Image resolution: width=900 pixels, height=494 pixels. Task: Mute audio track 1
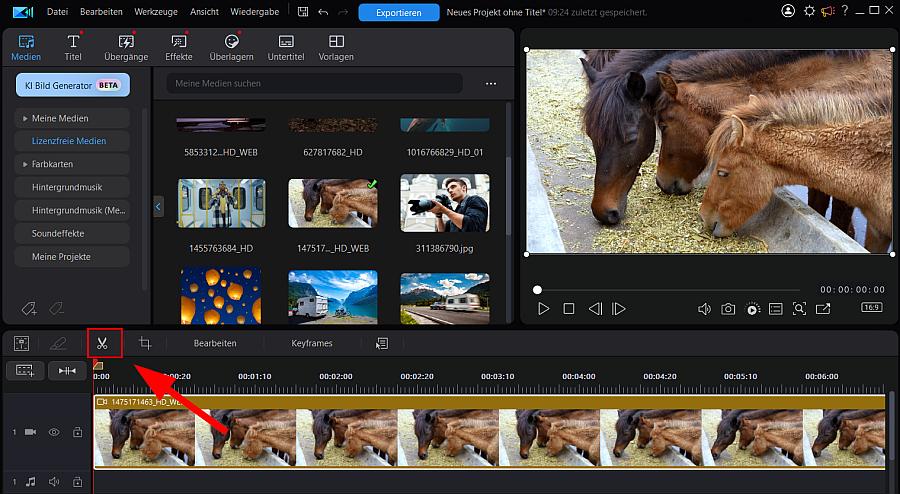point(54,481)
